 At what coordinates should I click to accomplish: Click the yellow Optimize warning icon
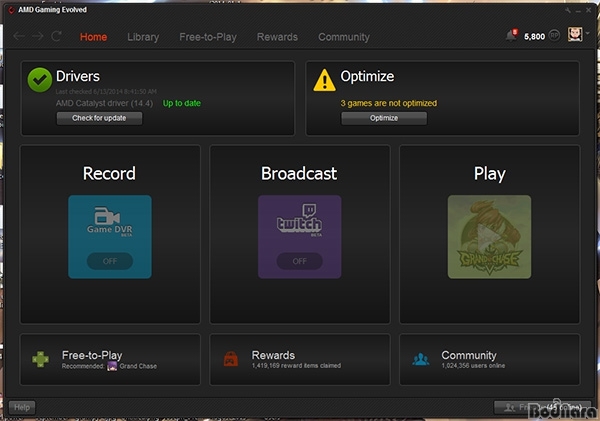coord(324,80)
